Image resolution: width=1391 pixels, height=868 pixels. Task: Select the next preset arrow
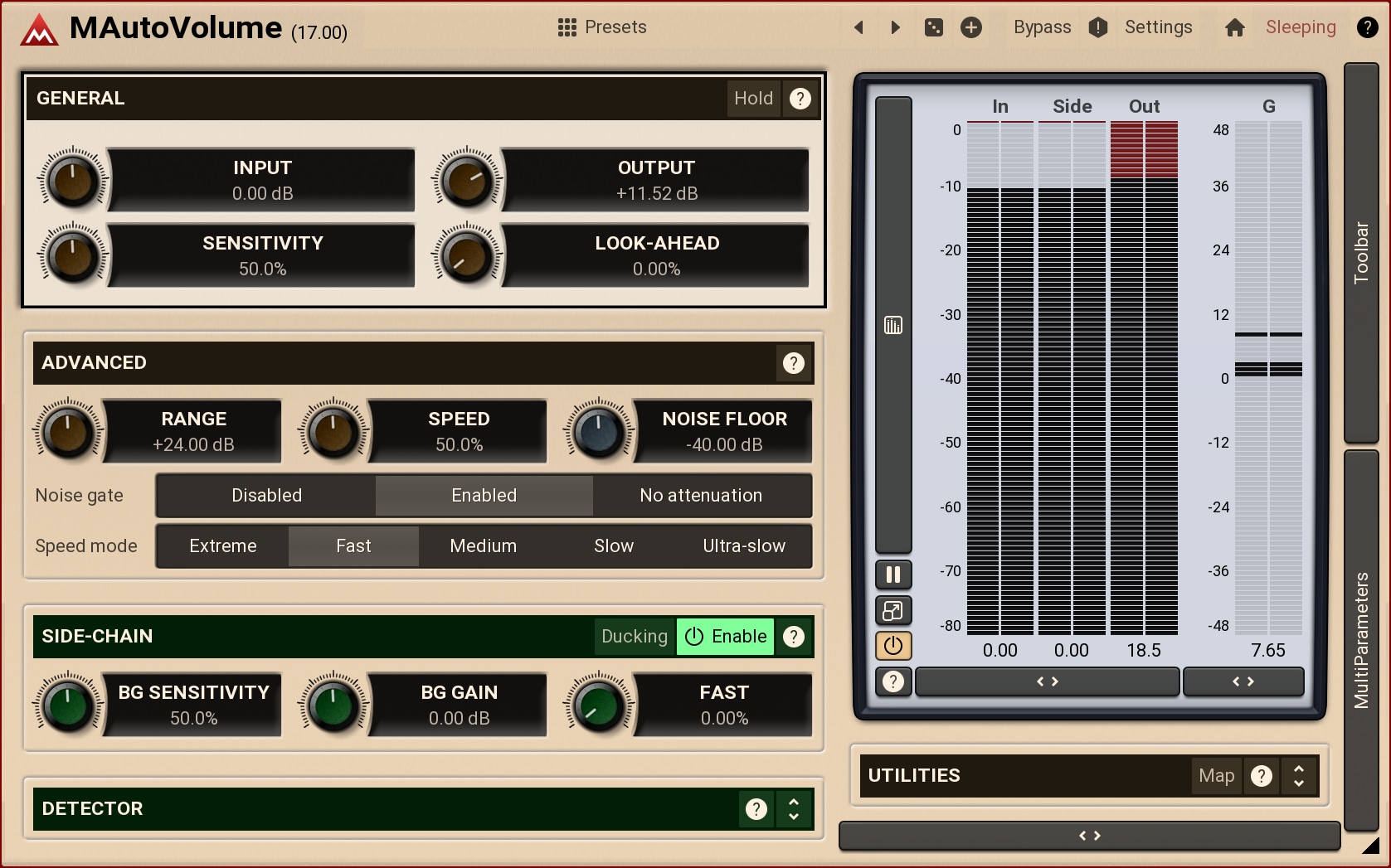895,27
